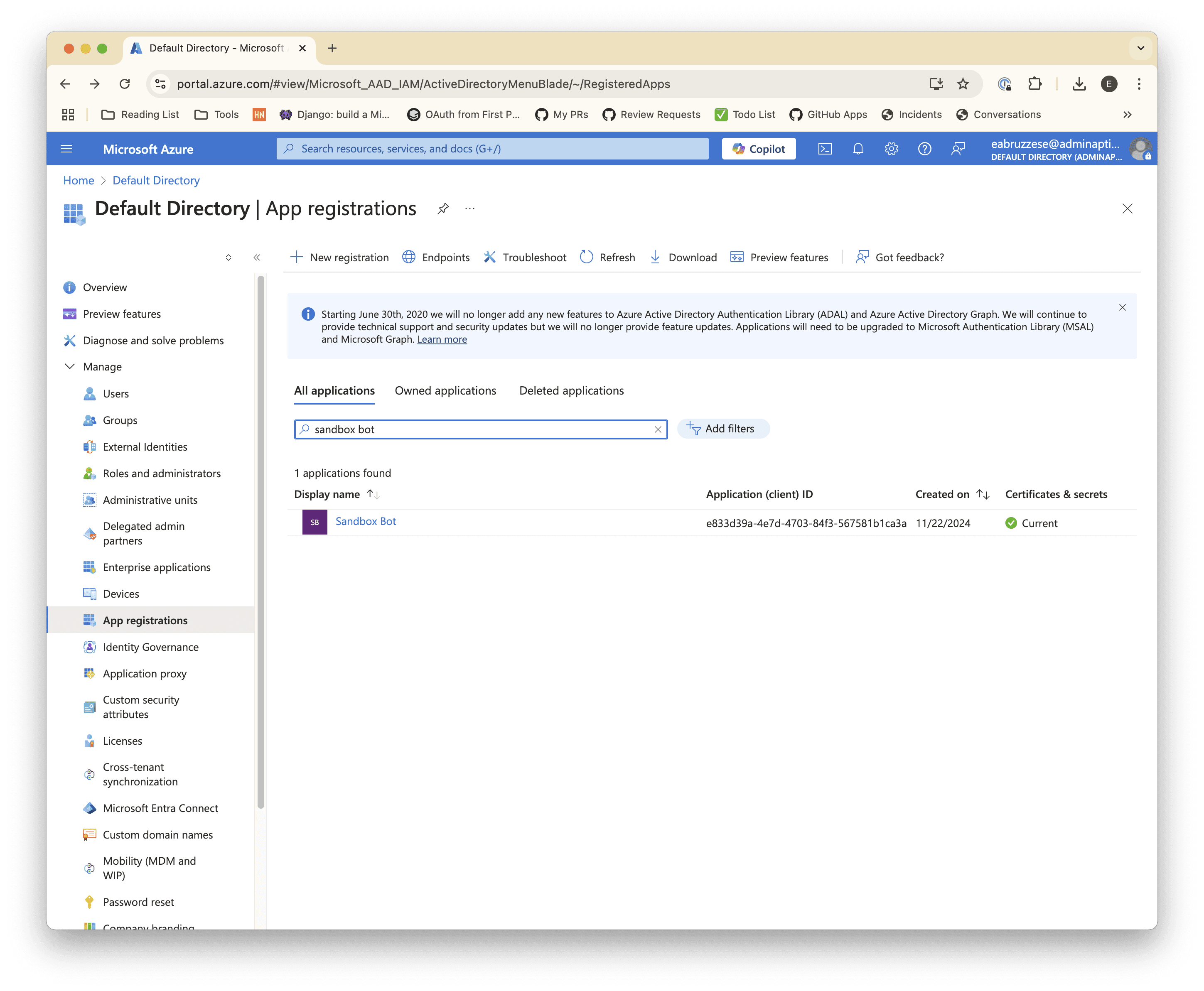Viewport: 1204px width, 991px height.
Task: Click the Sandbox Bot application link
Action: point(365,521)
